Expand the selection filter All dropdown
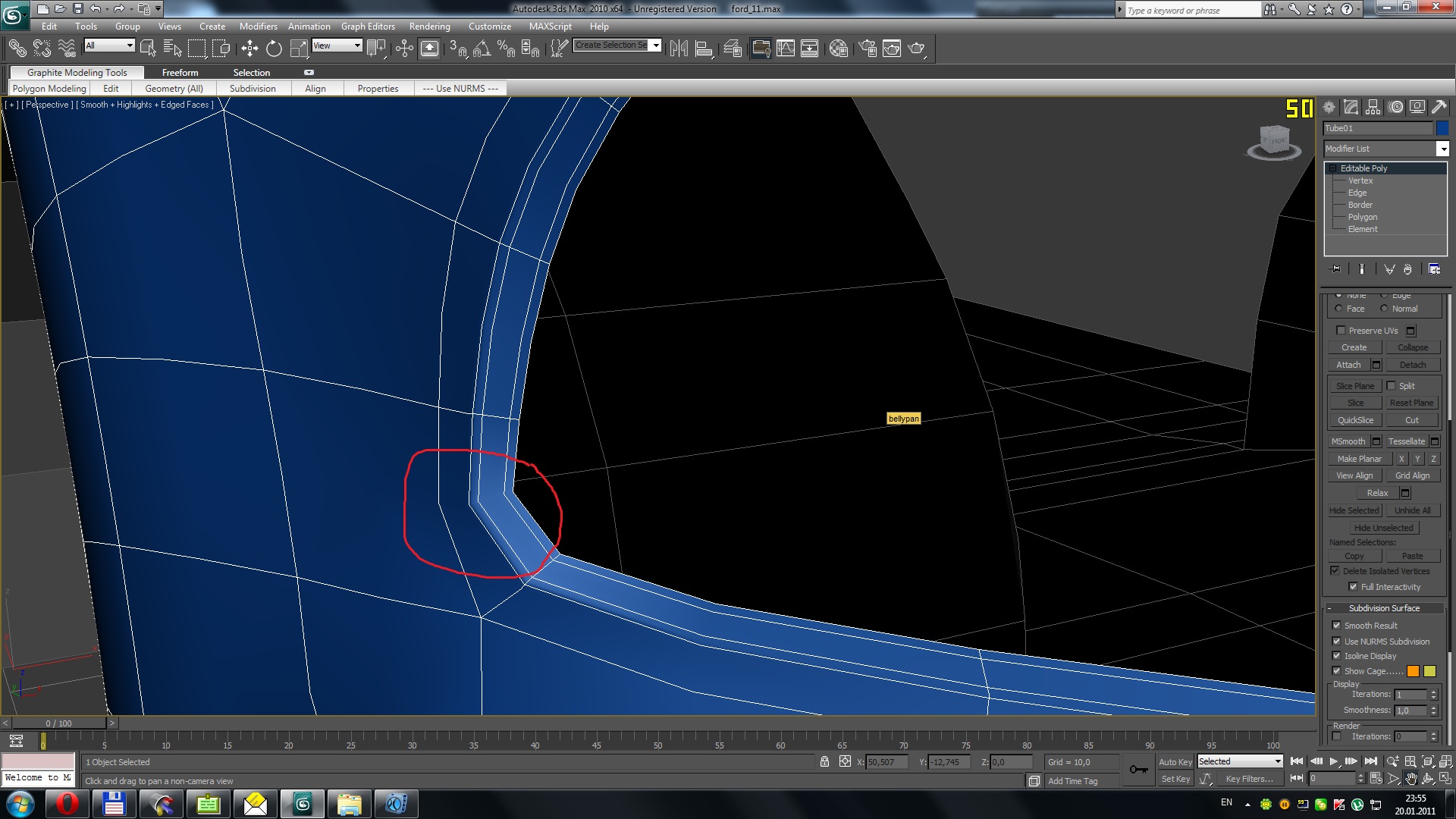This screenshot has width=1456, height=819. pos(130,46)
